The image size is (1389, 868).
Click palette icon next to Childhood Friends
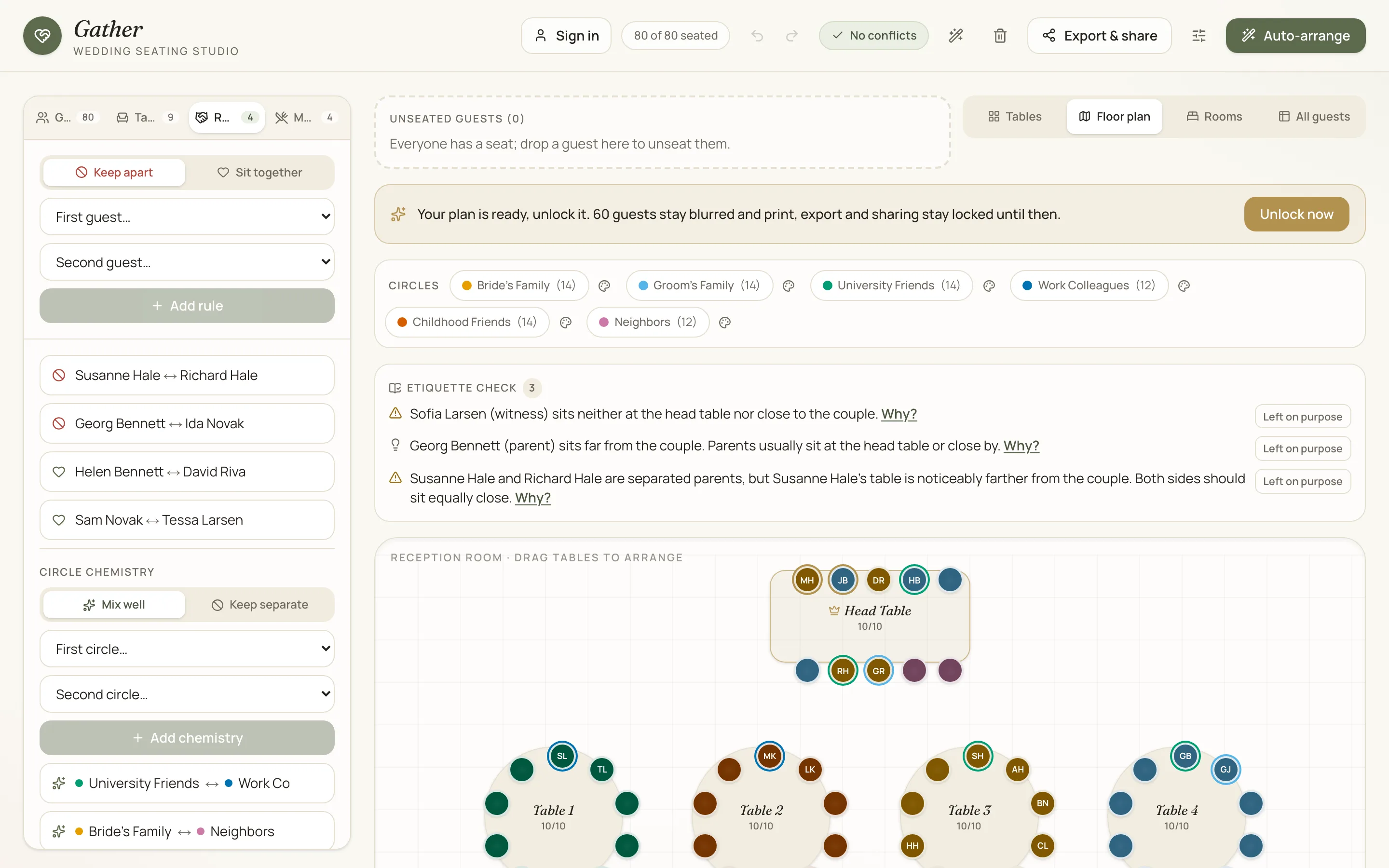[565, 322]
